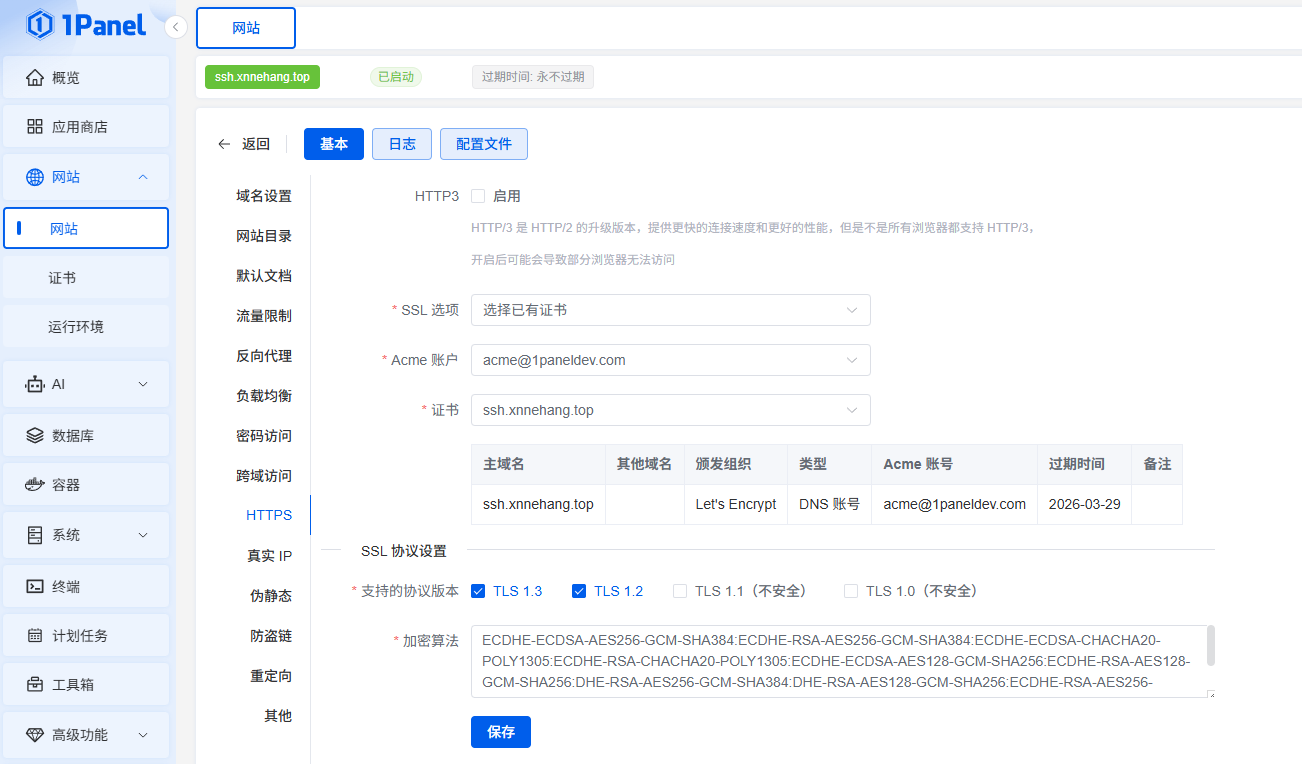The height and width of the screenshot is (764, 1302).
Task: Click the 保存 save button
Action: (500, 732)
